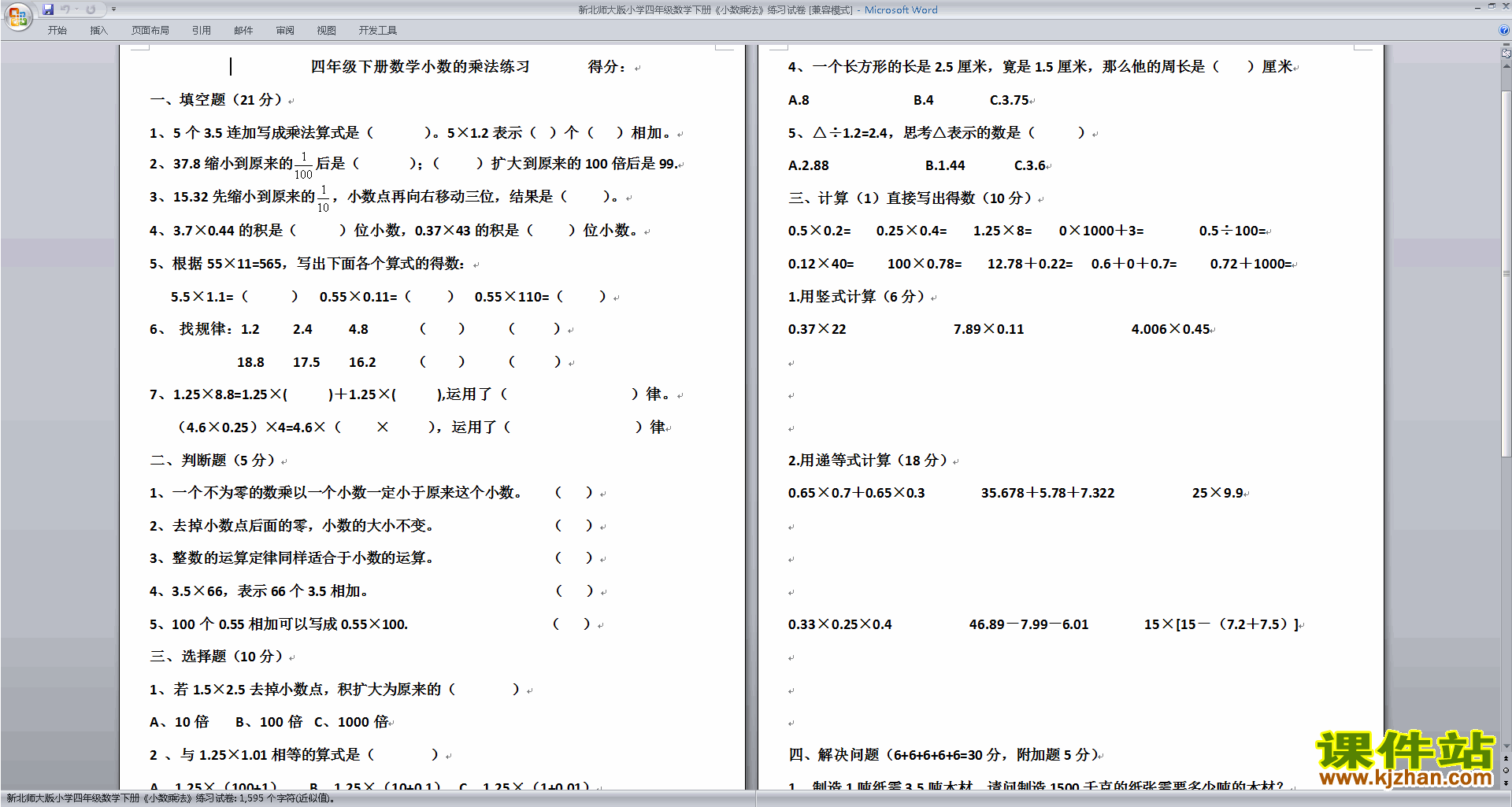
Task: Open the 开始 ribbon tab
Action: click(x=57, y=31)
